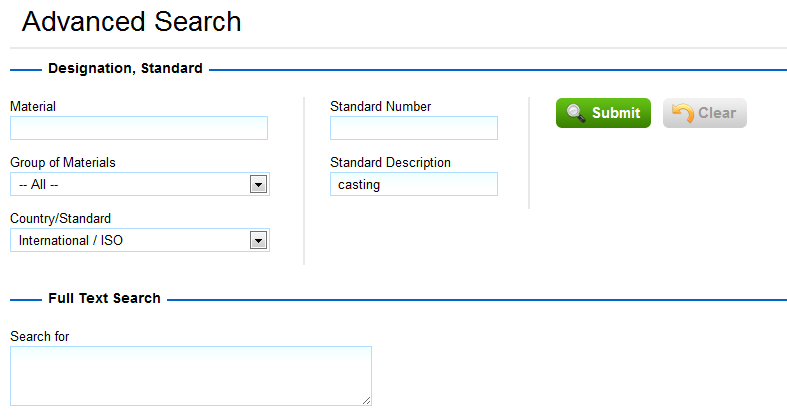The width and height of the screenshot is (787, 419).
Task: Click the 'Designation, Standard' section heading
Action: pyautogui.click(x=125, y=69)
